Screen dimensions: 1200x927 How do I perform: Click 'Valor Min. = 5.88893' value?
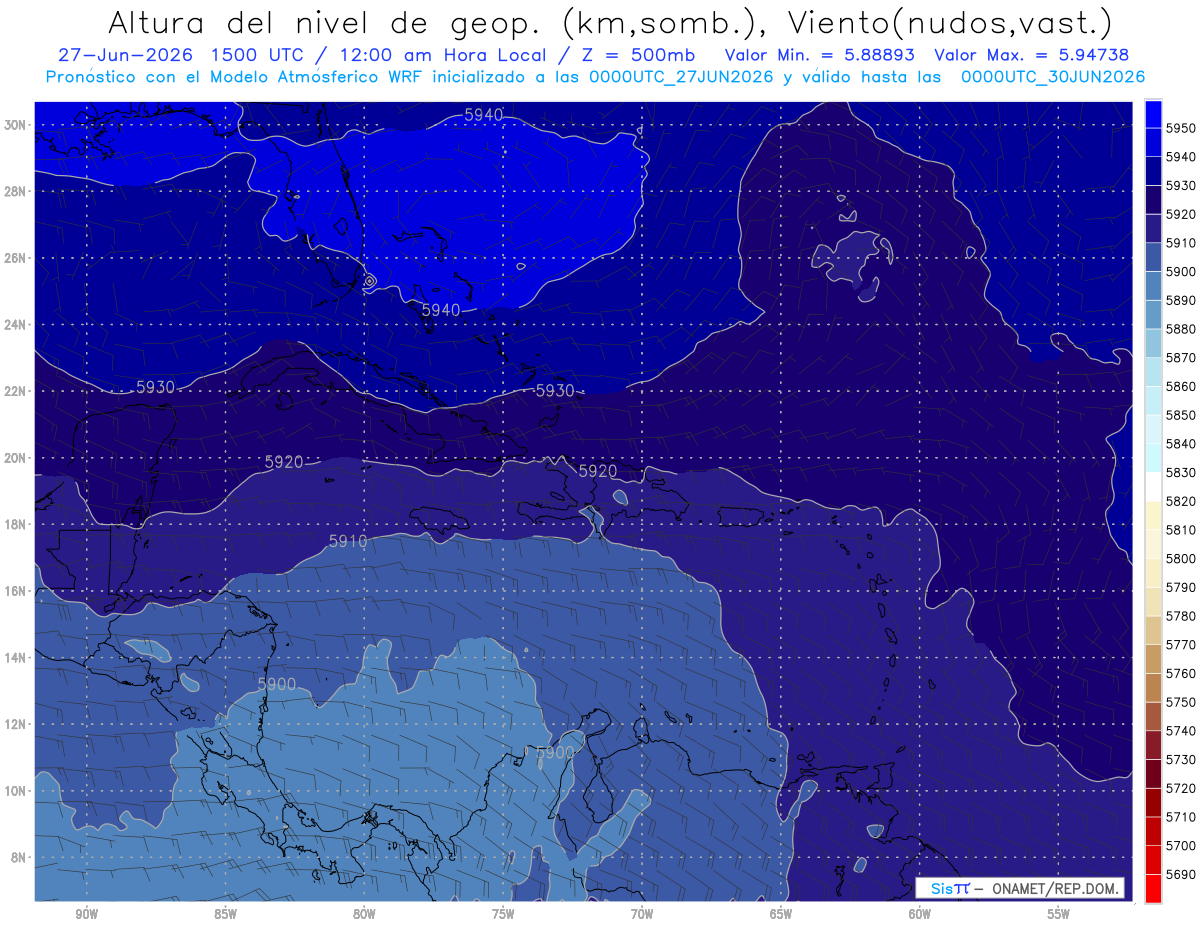[x=819, y=55]
